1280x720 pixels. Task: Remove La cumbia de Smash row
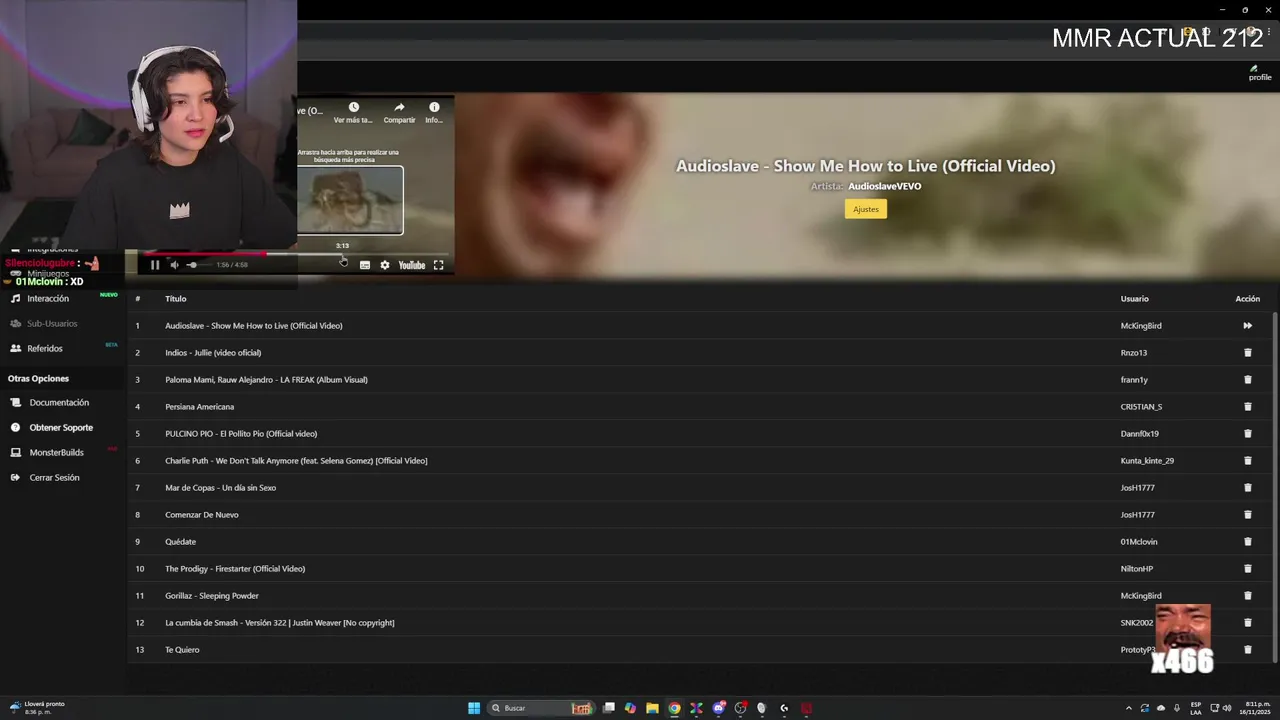click(x=1247, y=622)
